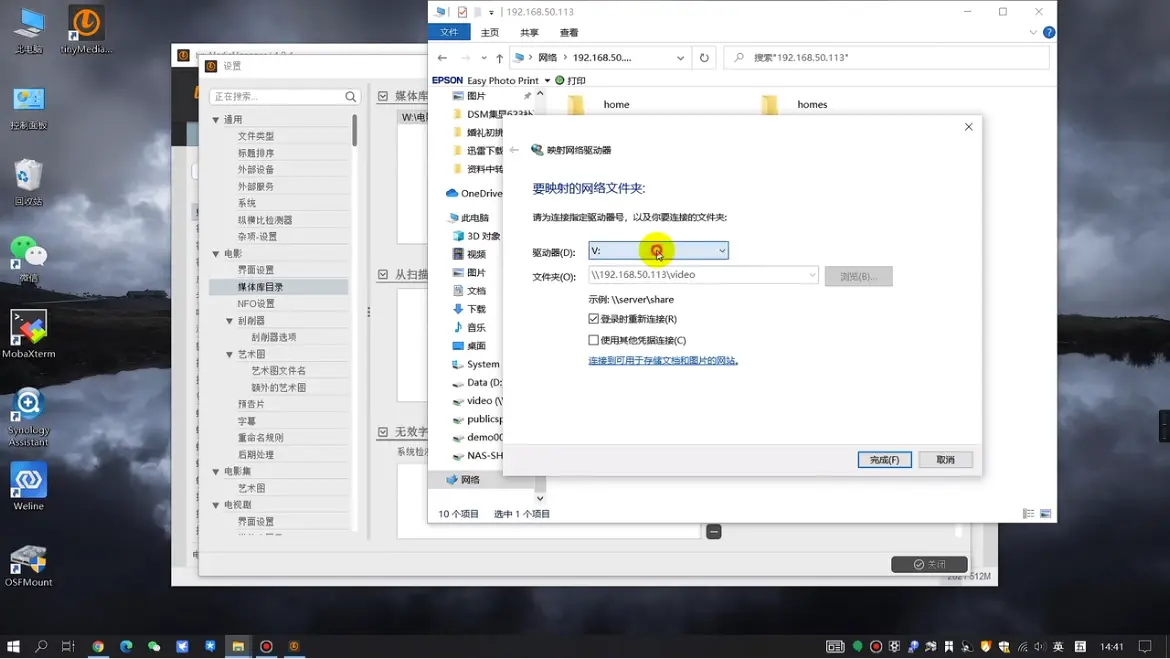Click the up-arrow navigation icon in Explorer
This screenshot has width=1170, height=659.
click(x=500, y=58)
